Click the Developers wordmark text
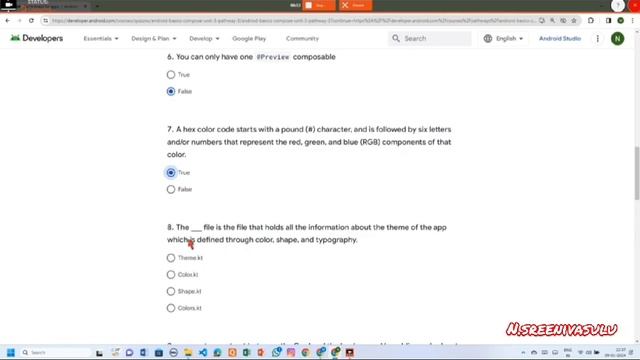Viewport: 640px width, 360px height. click(x=42, y=38)
